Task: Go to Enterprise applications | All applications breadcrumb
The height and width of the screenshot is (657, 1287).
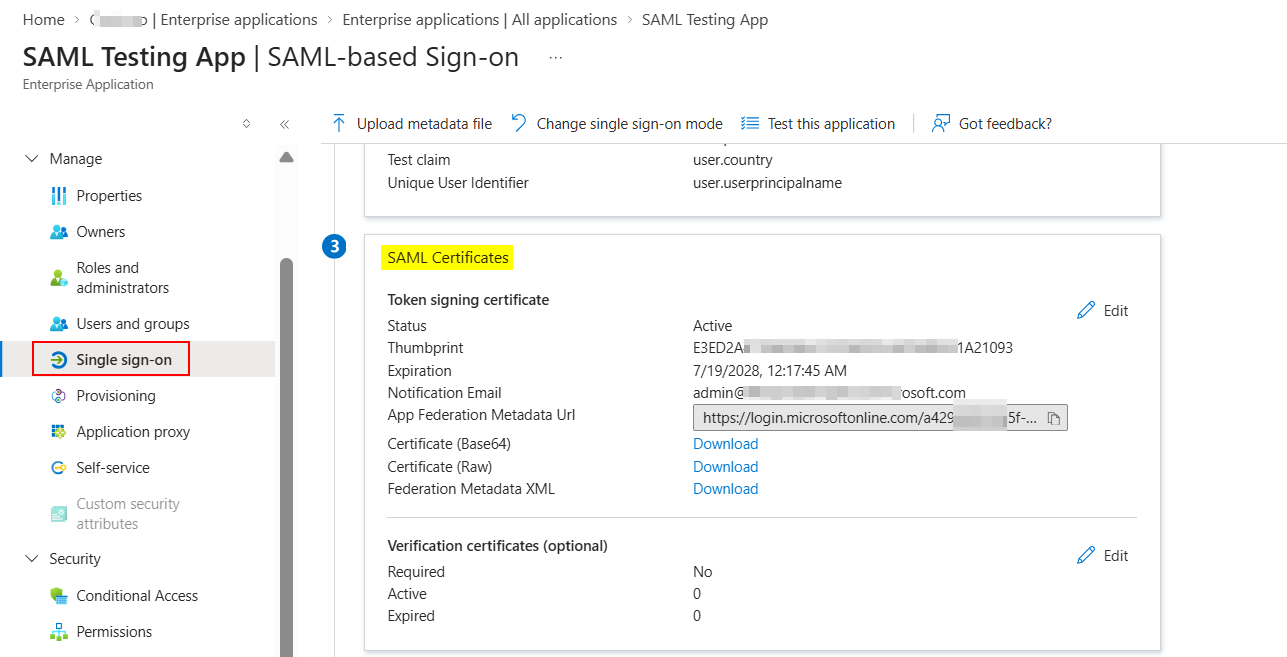Action: pos(480,20)
